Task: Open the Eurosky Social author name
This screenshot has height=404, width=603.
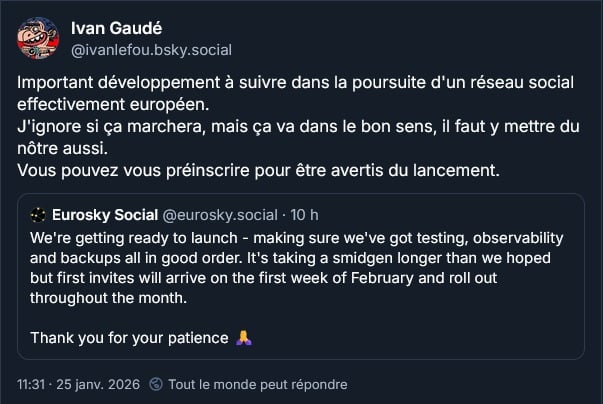Action: (x=104, y=214)
